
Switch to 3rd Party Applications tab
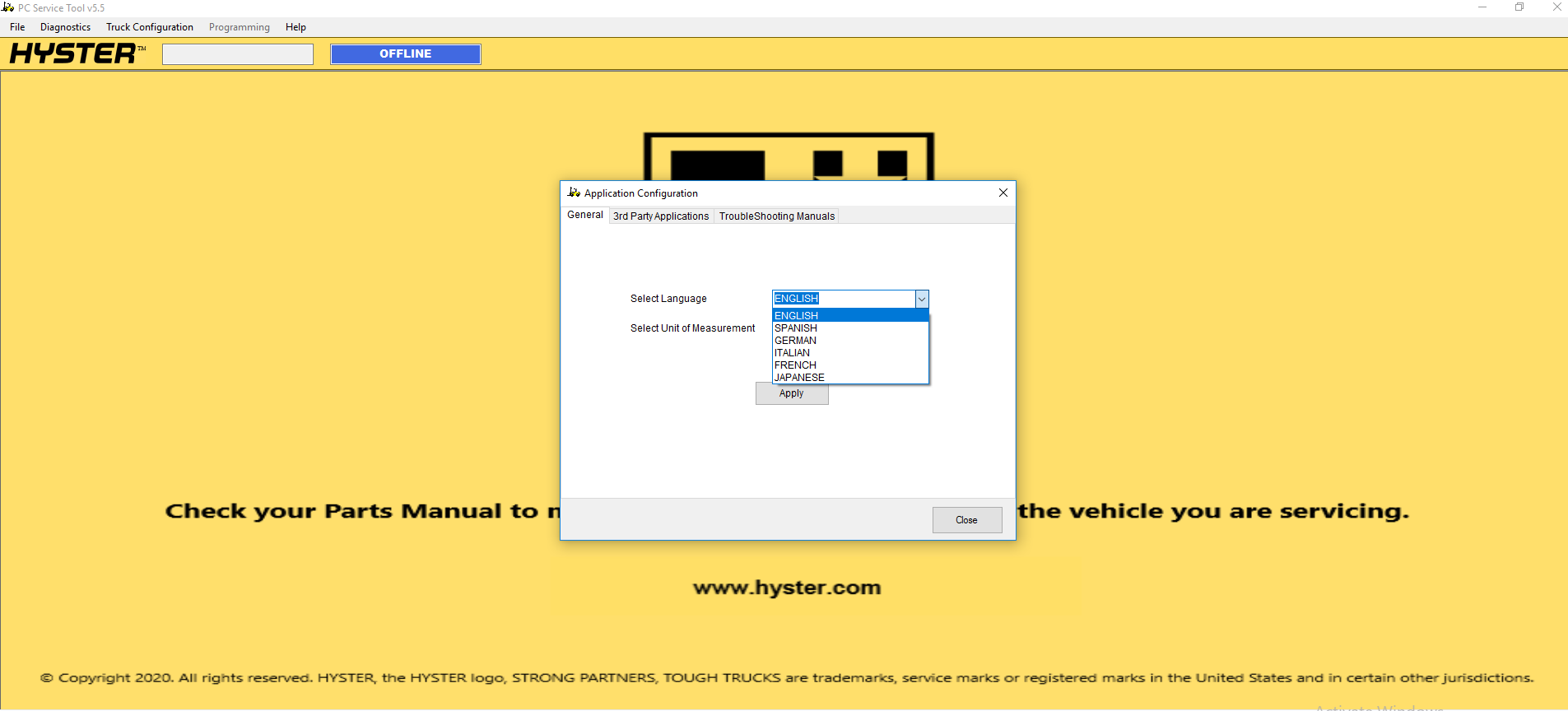[x=661, y=216]
